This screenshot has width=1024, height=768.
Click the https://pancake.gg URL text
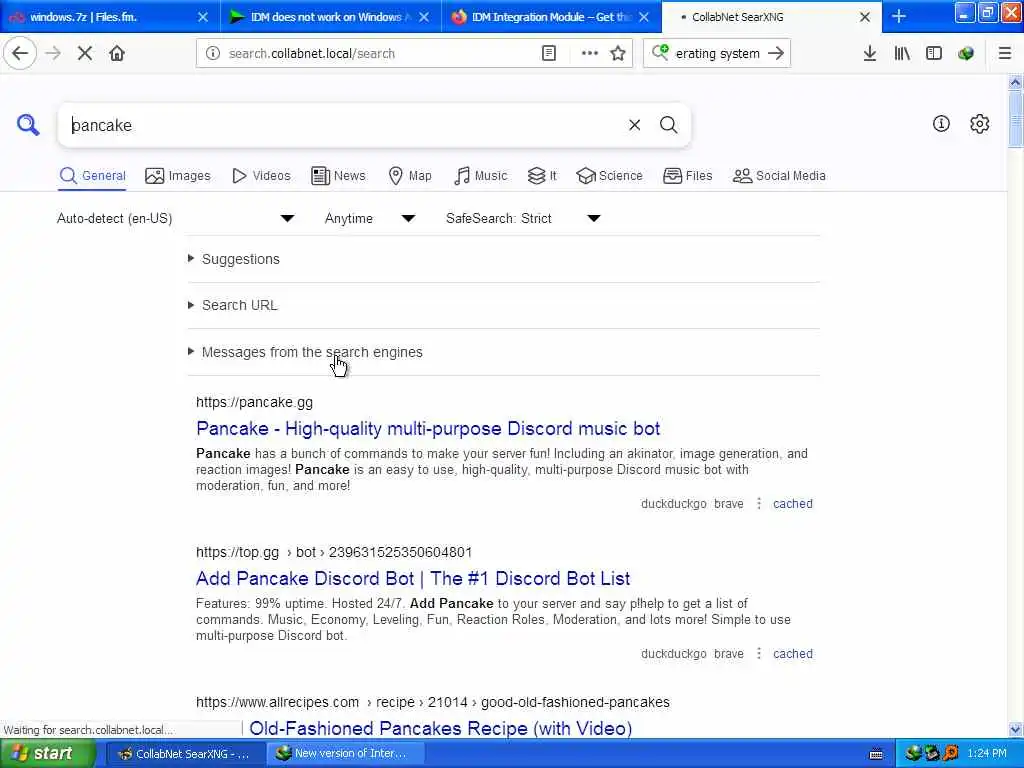pyautogui.click(x=254, y=402)
